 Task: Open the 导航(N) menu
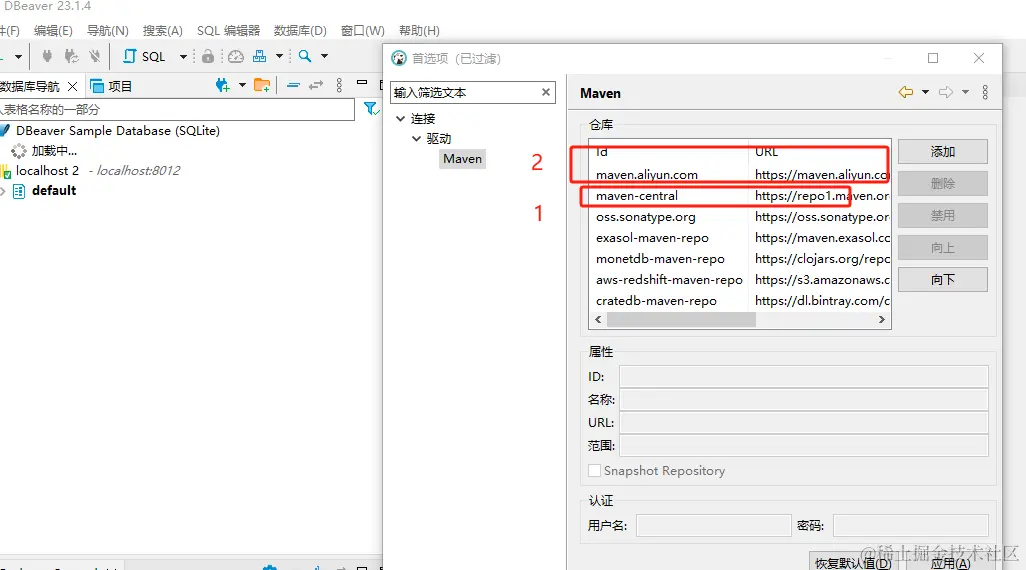(108, 31)
